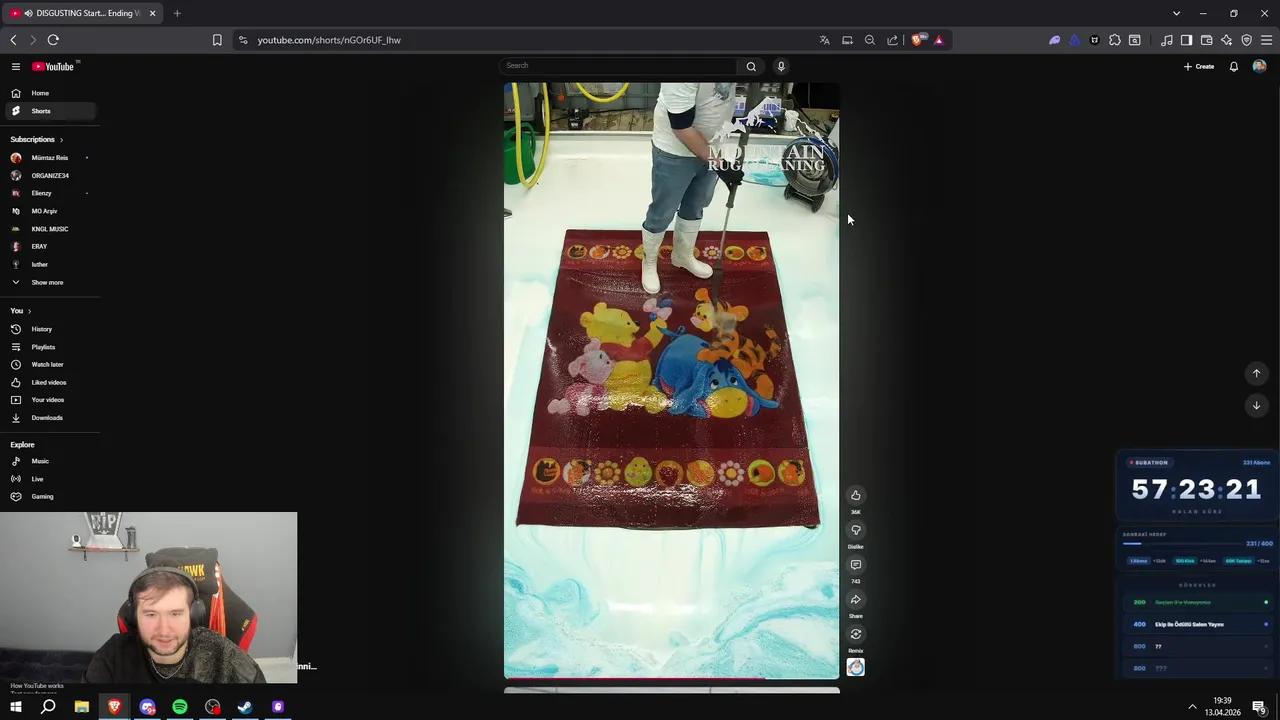Open the browser Extensions puzzle icon
Viewport: 1280px width, 720px height.
click(x=1115, y=40)
